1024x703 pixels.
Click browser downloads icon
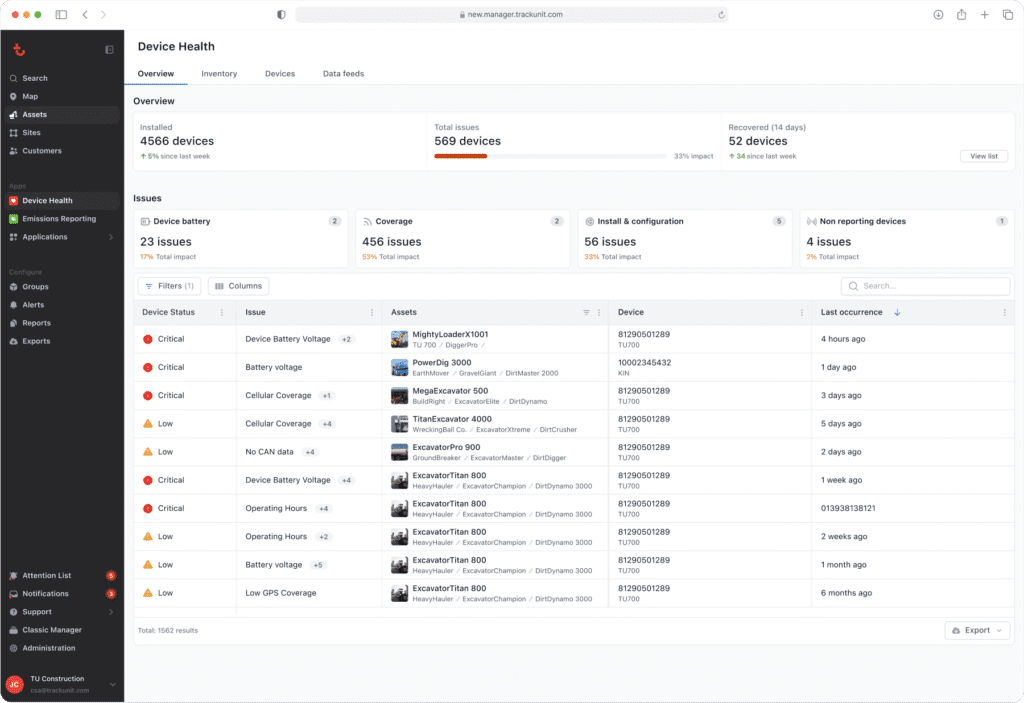[x=938, y=14]
